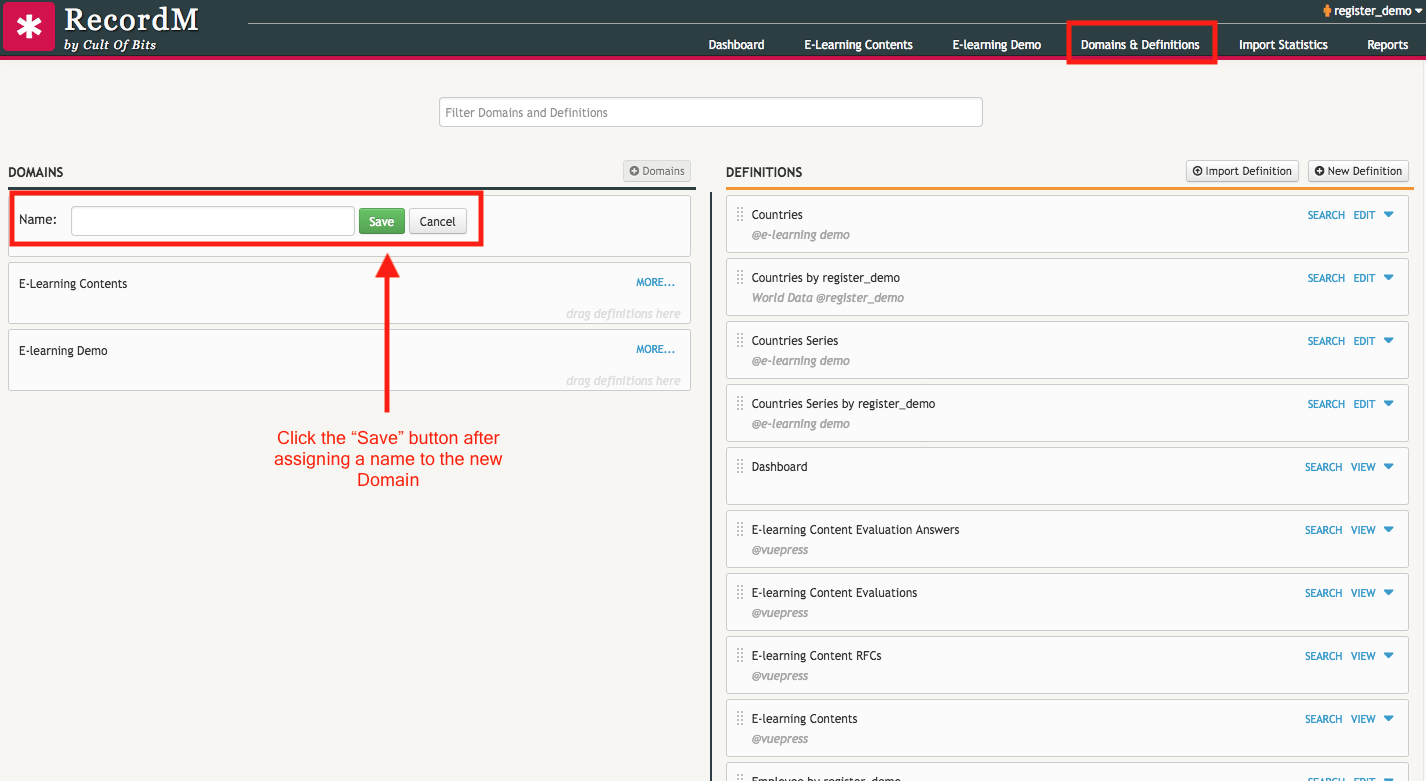Open dropdown arrow for Countries Series
1426x781 pixels.
pyautogui.click(x=1388, y=340)
